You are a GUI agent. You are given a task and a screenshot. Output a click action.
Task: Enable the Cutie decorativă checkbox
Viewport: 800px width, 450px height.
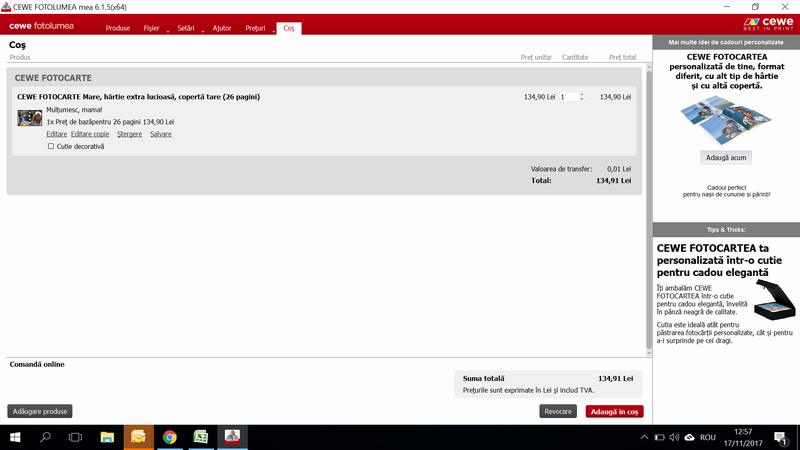click(51, 146)
